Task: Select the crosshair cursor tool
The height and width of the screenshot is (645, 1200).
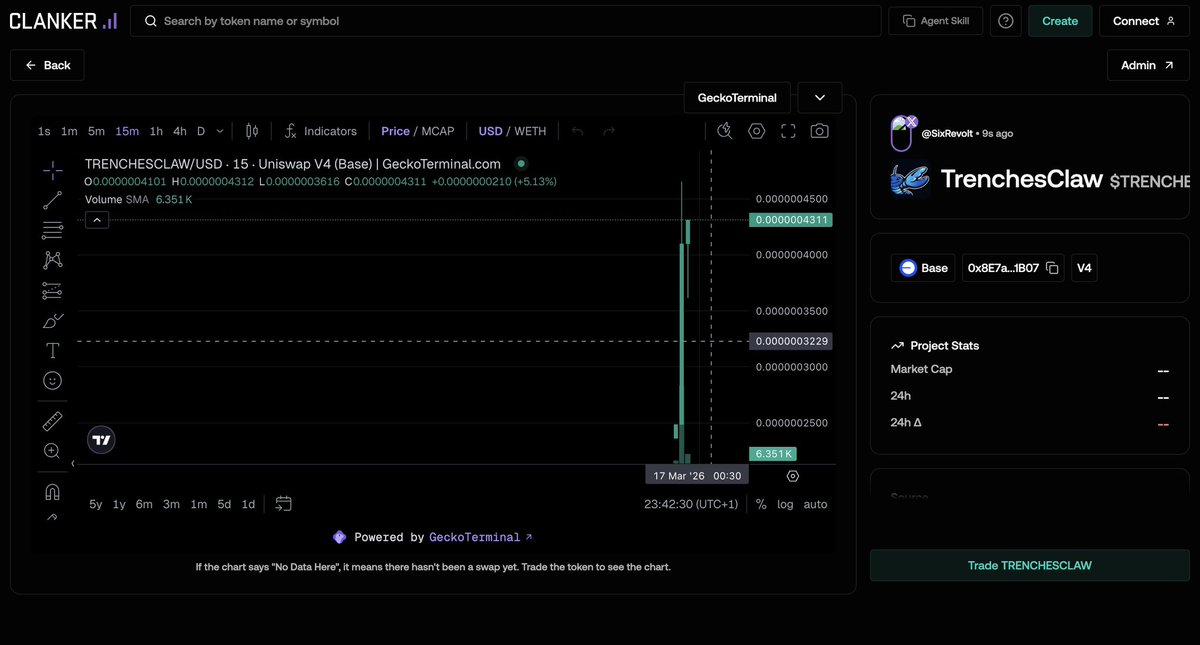Action: pyautogui.click(x=52, y=170)
